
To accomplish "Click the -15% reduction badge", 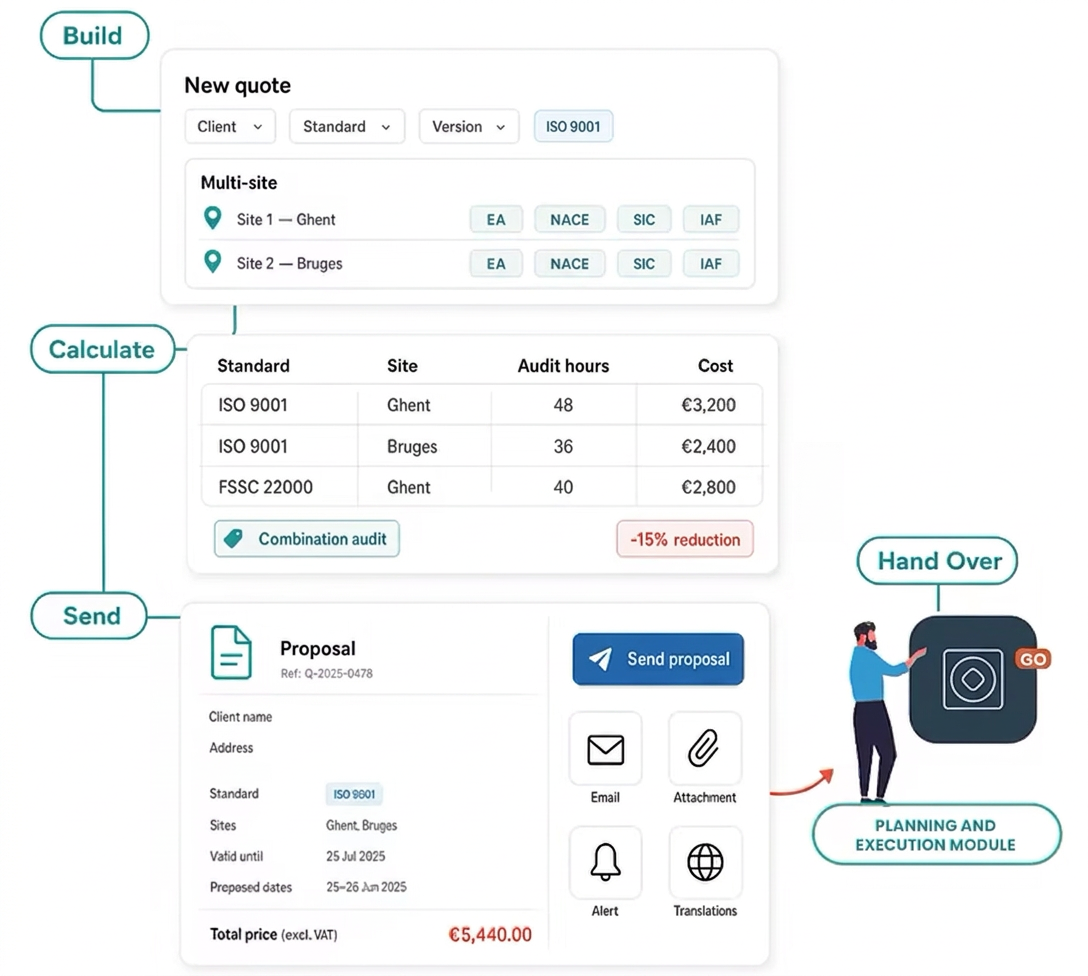I will click(x=685, y=539).
